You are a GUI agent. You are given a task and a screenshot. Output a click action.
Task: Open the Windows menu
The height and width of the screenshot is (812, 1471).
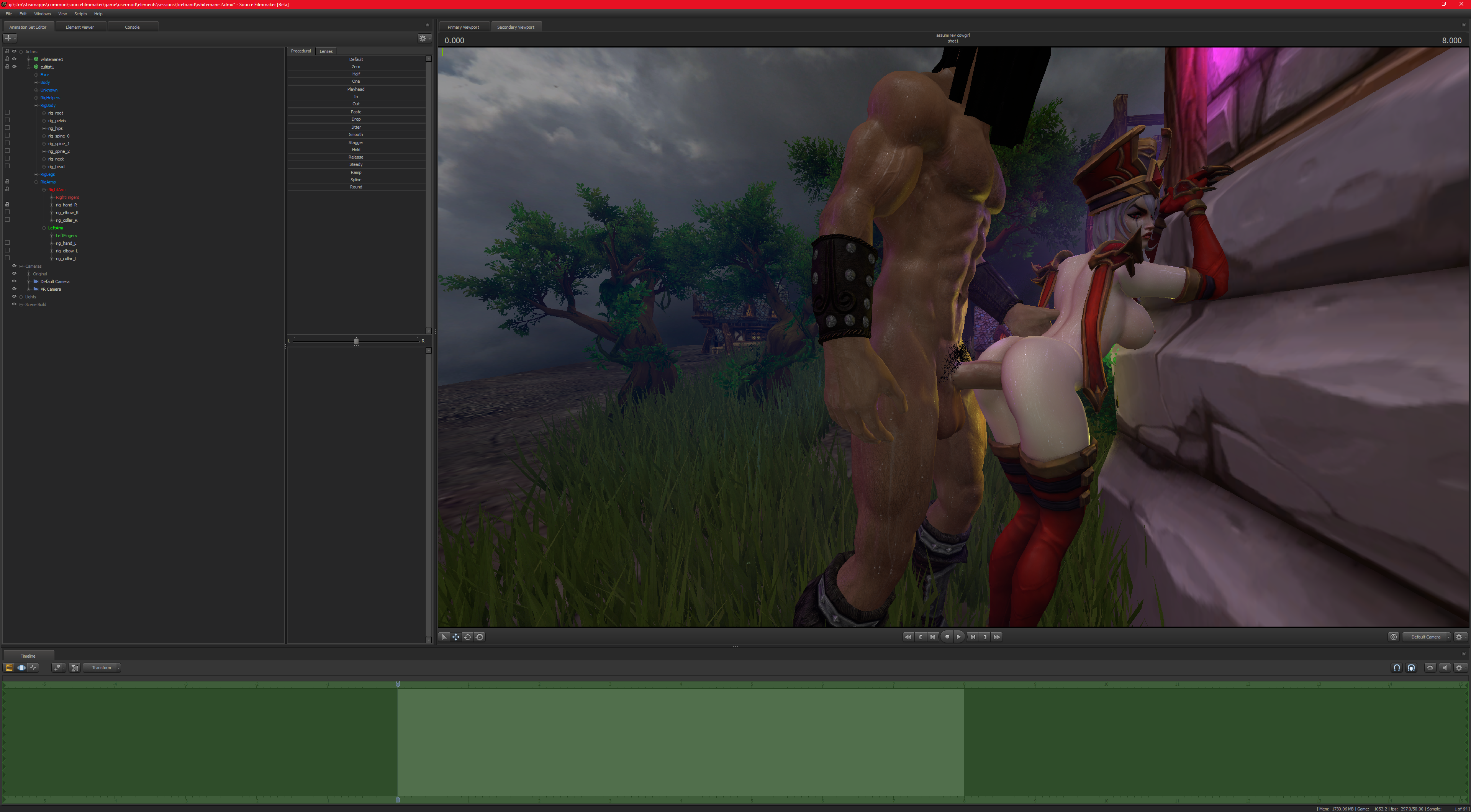[42, 14]
